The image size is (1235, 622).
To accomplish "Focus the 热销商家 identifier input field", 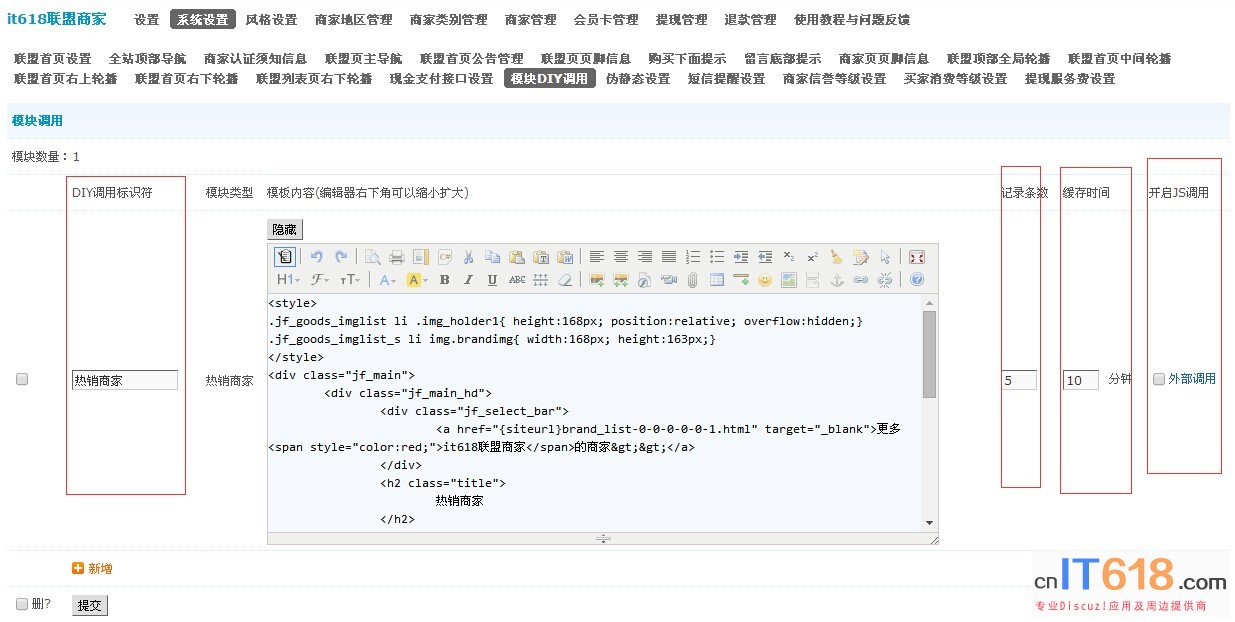I will point(125,380).
